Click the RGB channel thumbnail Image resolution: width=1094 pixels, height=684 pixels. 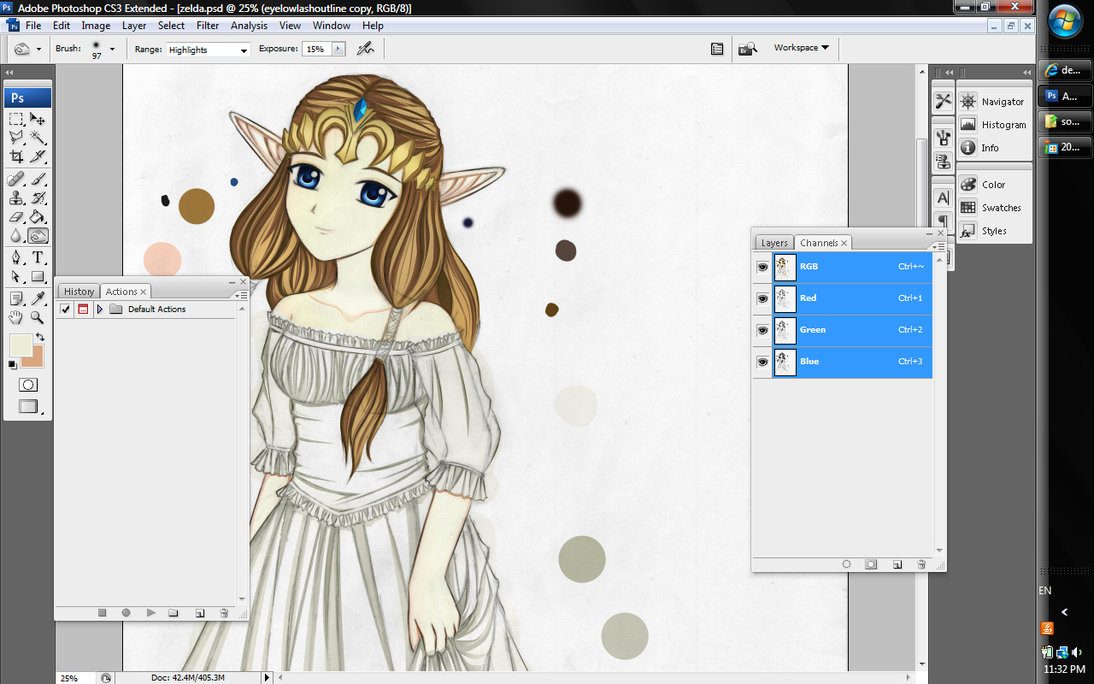click(785, 267)
